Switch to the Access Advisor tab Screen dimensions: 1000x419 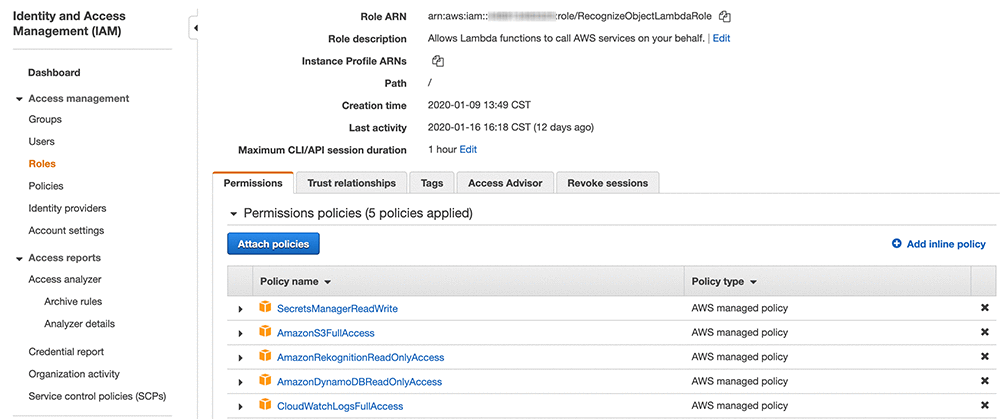505,183
